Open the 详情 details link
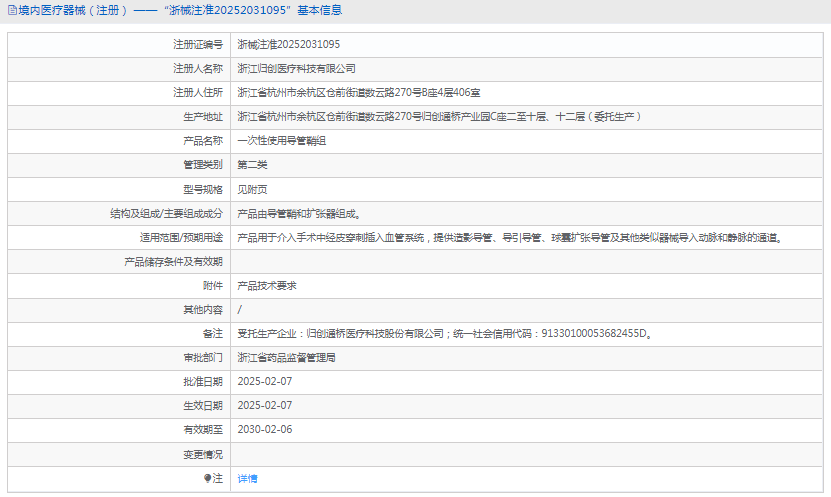Image resolution: width=831 pixels, height=497 pixels. point(247,478)
